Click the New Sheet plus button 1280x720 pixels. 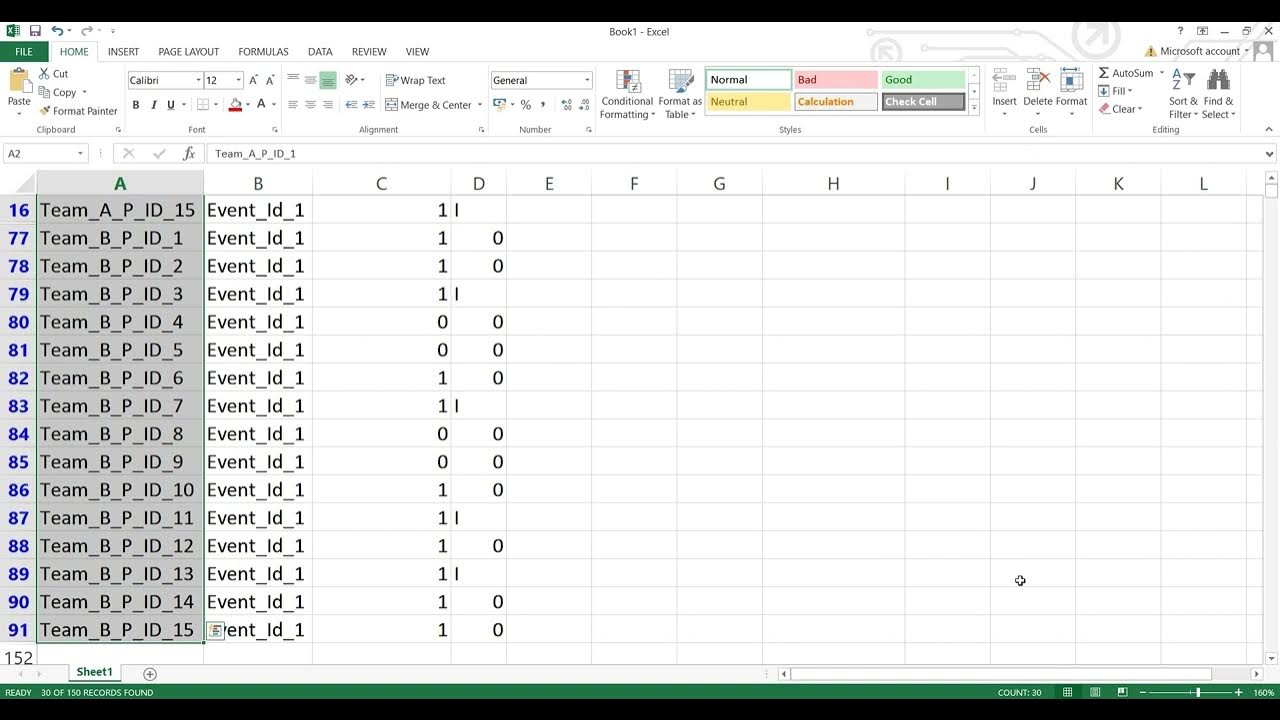[149, 673]
